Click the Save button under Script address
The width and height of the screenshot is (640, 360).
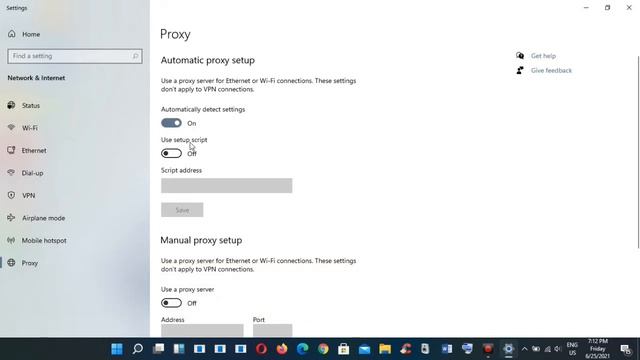182,210
